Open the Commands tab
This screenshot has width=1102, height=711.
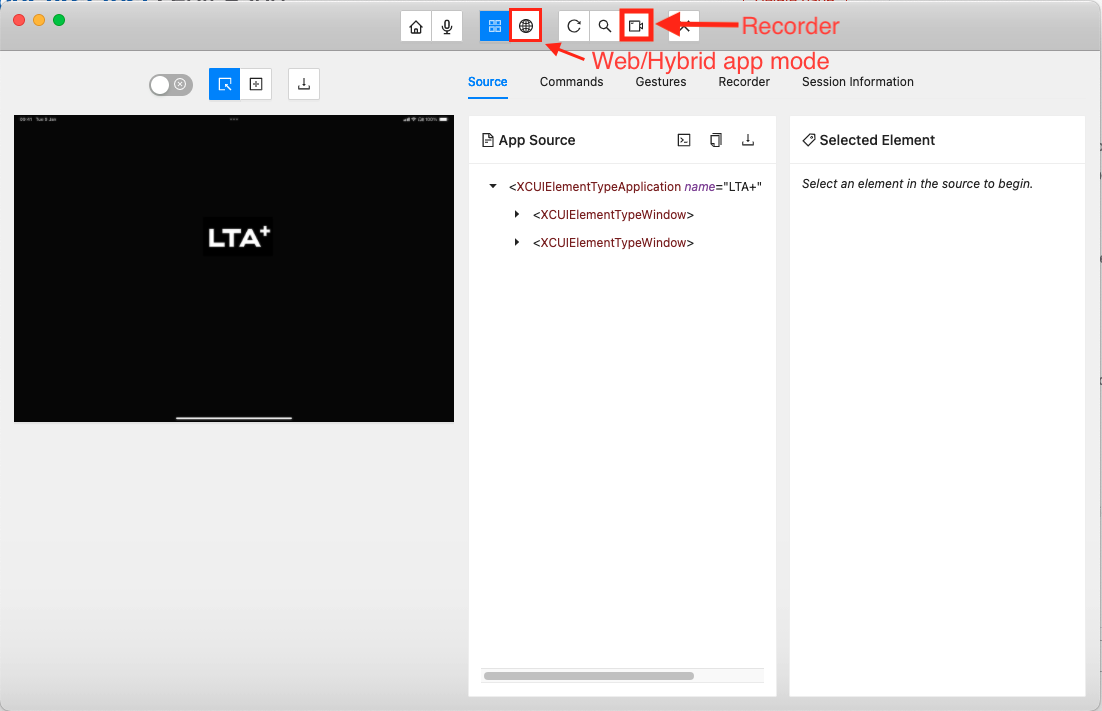click(x=571, y=82)
